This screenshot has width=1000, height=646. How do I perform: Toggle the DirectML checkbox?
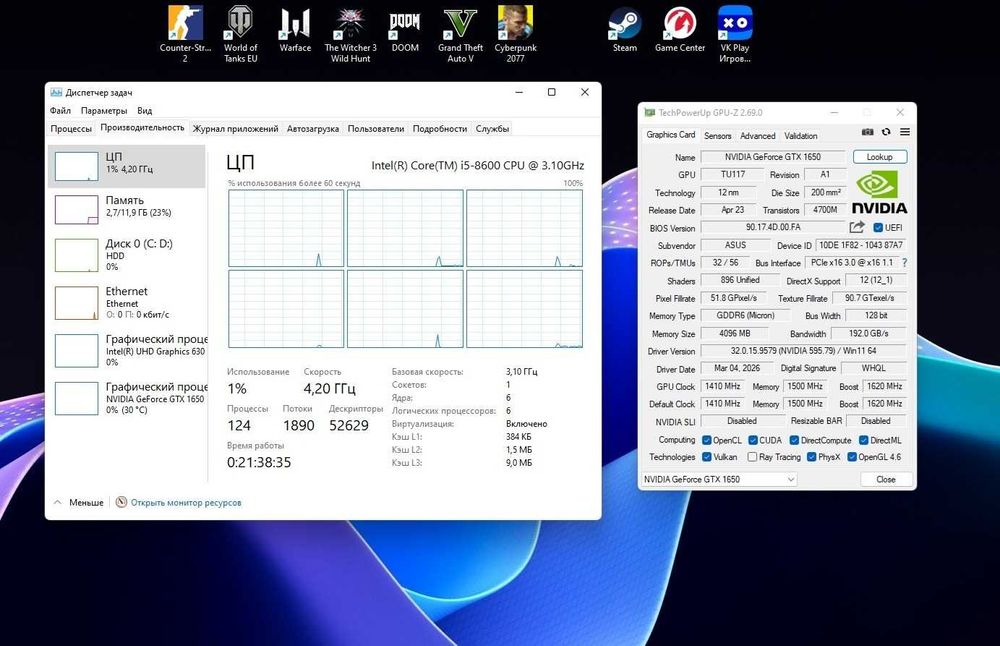[864, 440]
